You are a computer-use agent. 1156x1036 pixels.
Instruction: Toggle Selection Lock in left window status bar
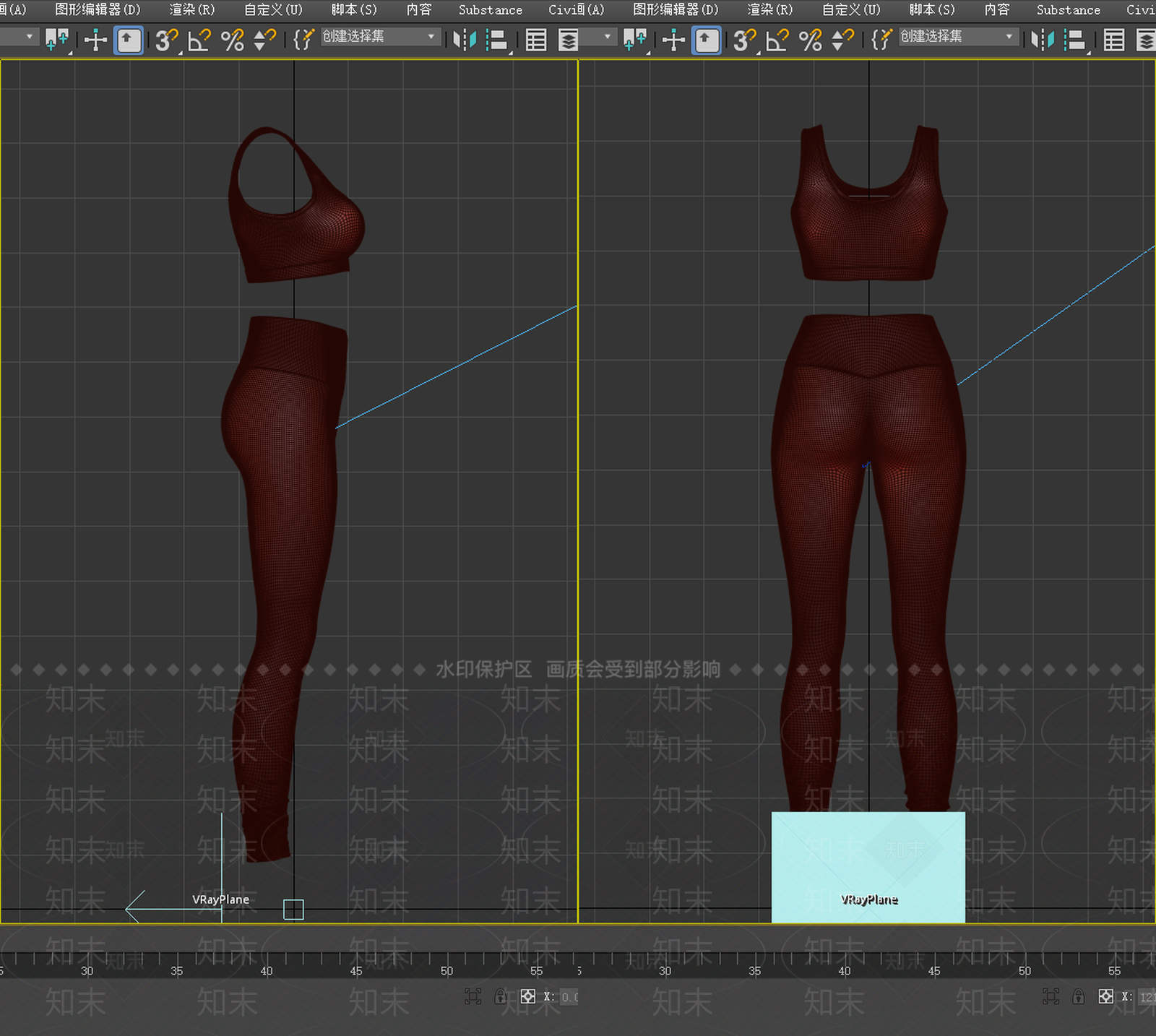click(500, 997)
